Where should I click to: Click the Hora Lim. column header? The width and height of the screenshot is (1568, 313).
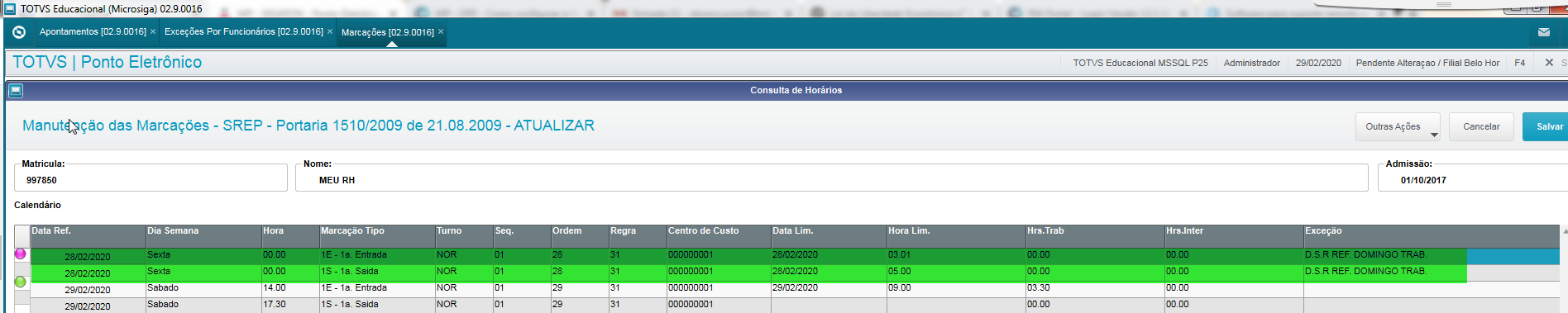956,236
